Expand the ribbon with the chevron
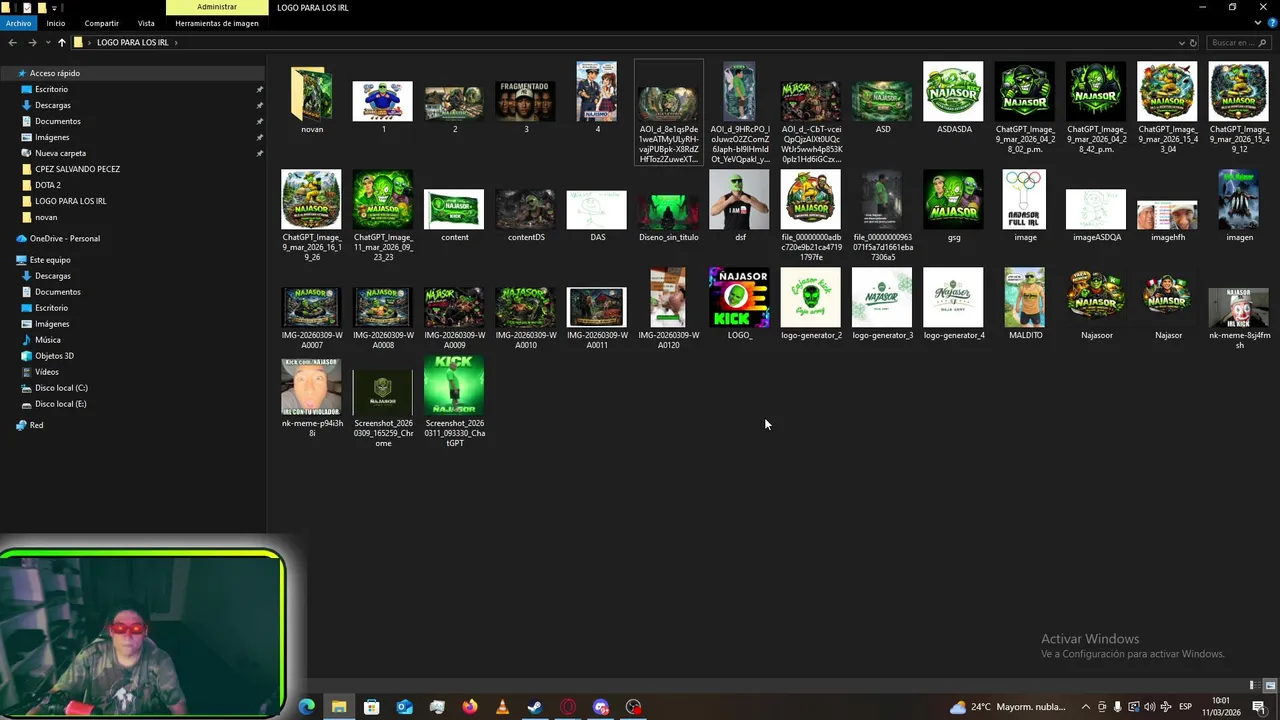Viewport: 1280px width, 720px height. (x=1258, y=23)
